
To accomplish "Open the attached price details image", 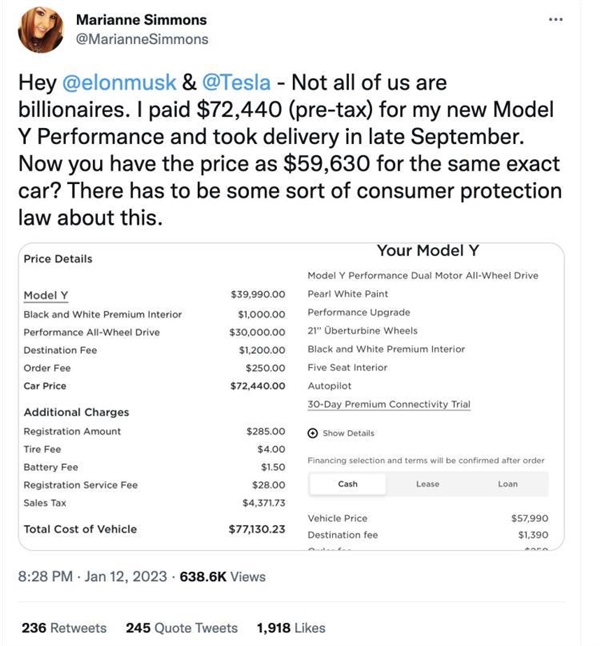I will pos(290,395).
